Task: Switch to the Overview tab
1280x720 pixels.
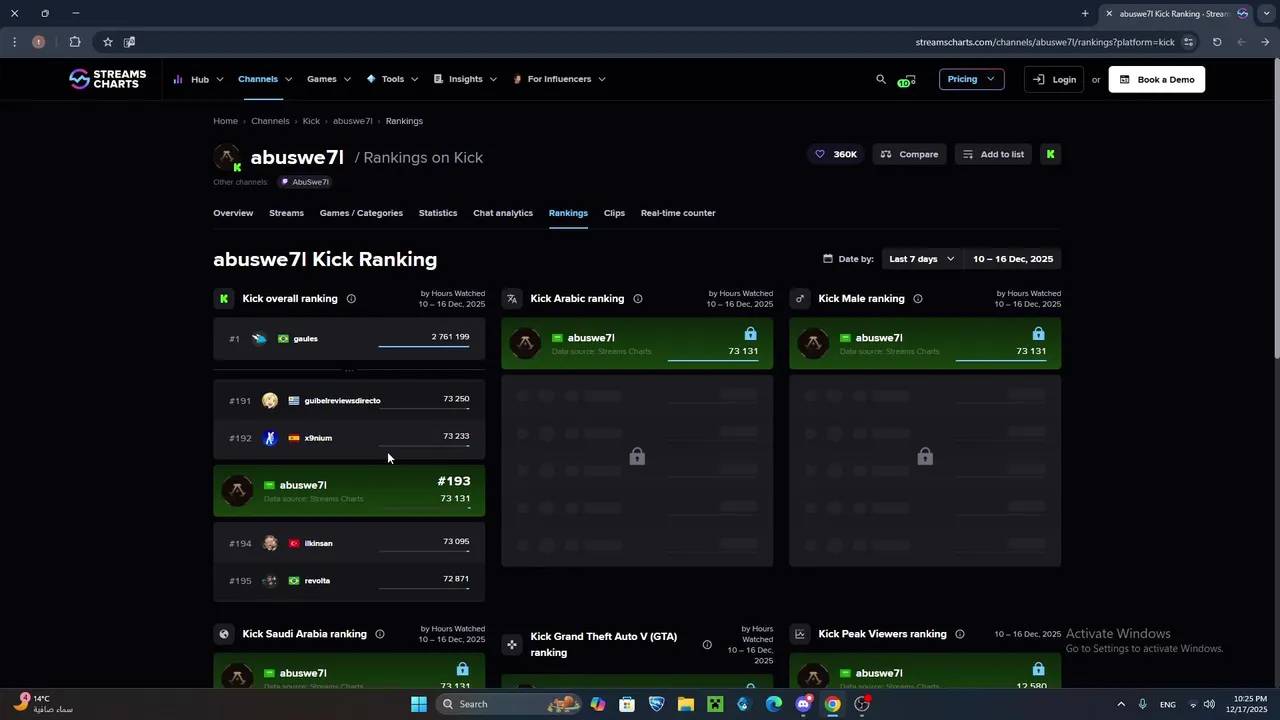Action: point(233,213)
